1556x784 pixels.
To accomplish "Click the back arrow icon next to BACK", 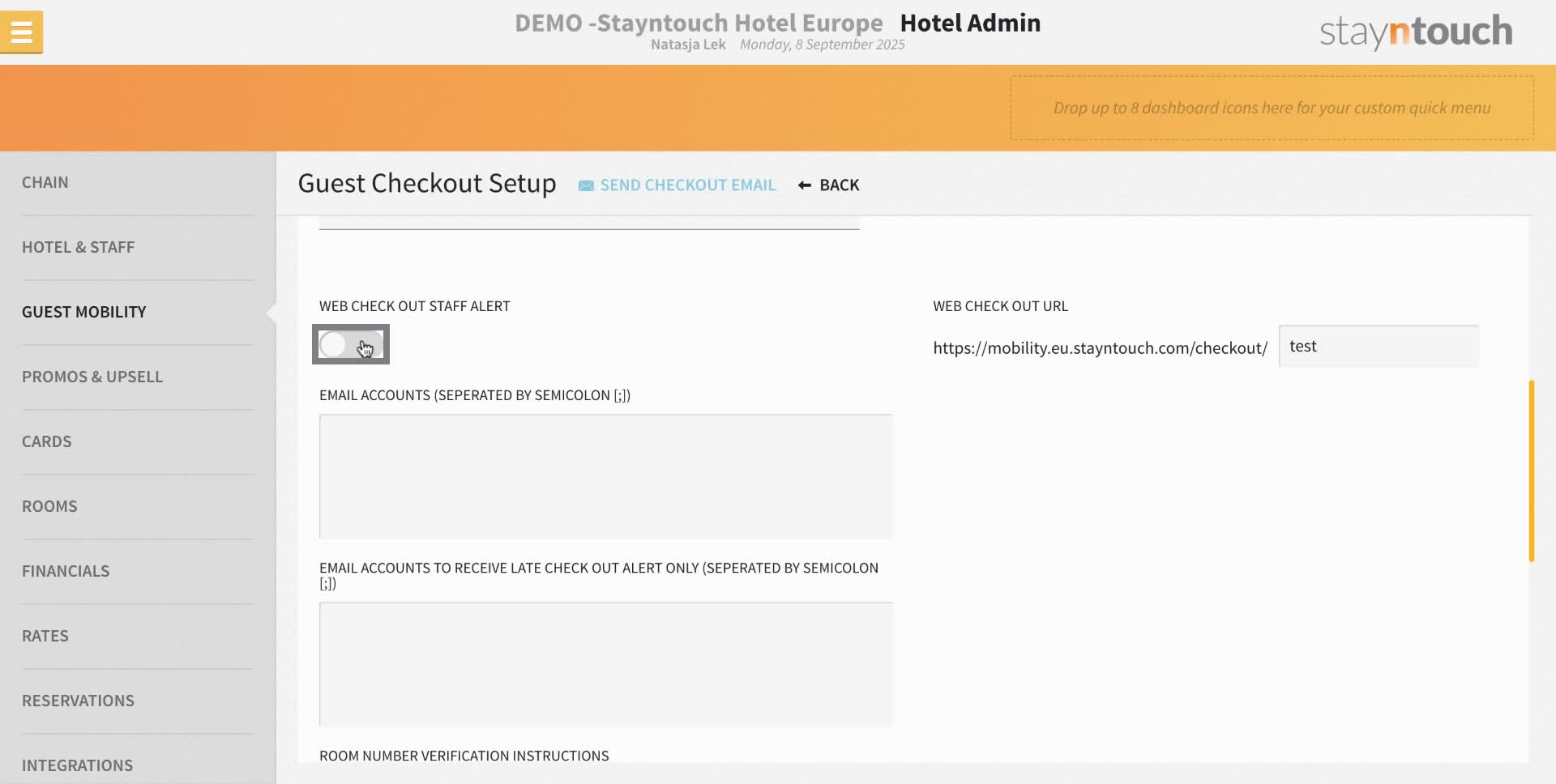I will click(x=803, y=185).
